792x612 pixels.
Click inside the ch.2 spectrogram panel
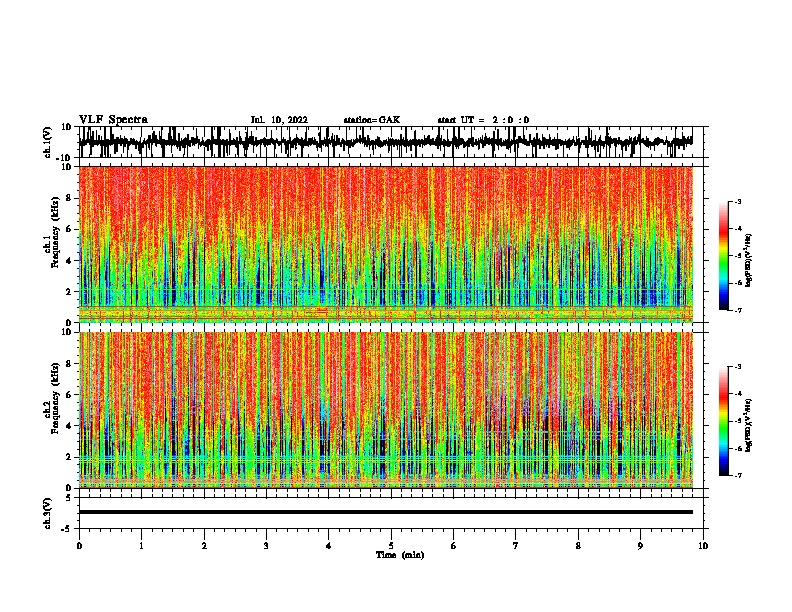[386, 410]
